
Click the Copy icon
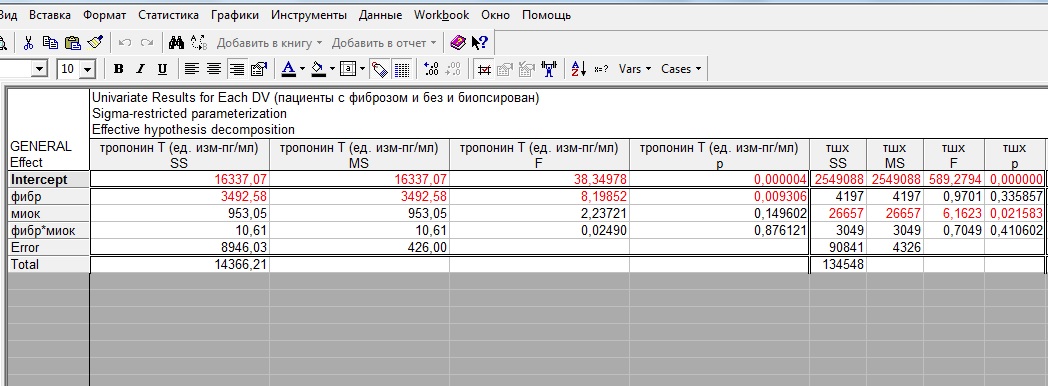pyautogui.click(x=50, y=43)
